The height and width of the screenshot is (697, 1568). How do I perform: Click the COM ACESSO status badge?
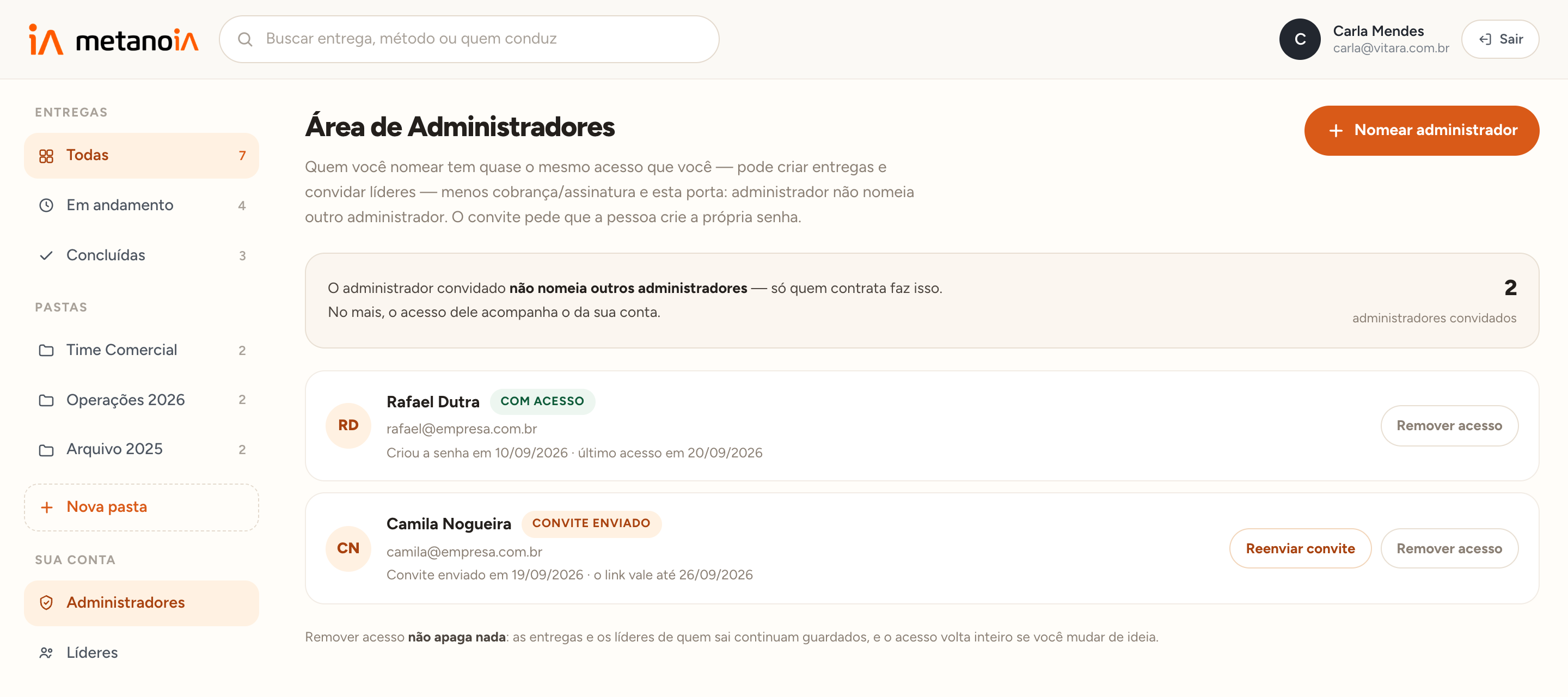coord(542,402)
